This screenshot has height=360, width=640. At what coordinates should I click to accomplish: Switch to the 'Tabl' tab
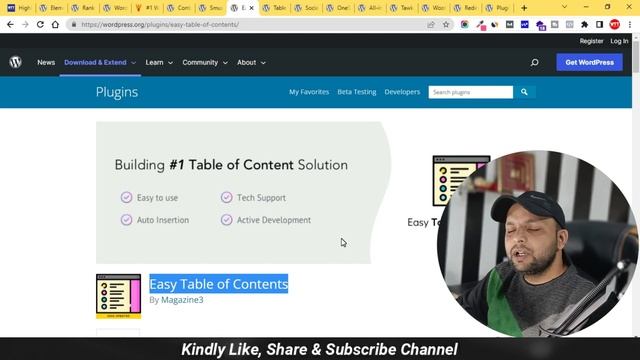[274, 8]
